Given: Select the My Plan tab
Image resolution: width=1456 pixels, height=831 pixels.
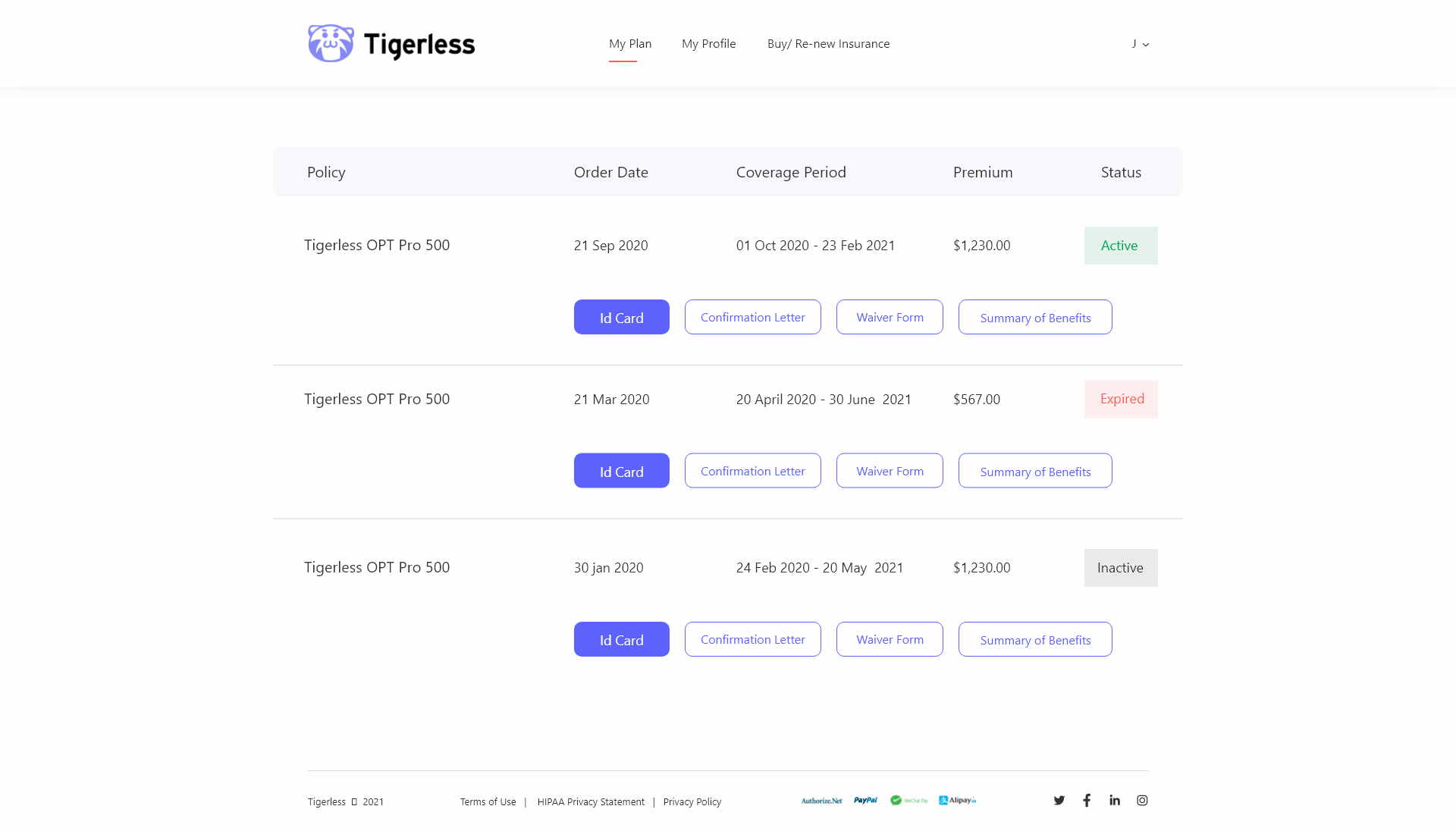Looking at the screenshot, I should click(629, 44).
